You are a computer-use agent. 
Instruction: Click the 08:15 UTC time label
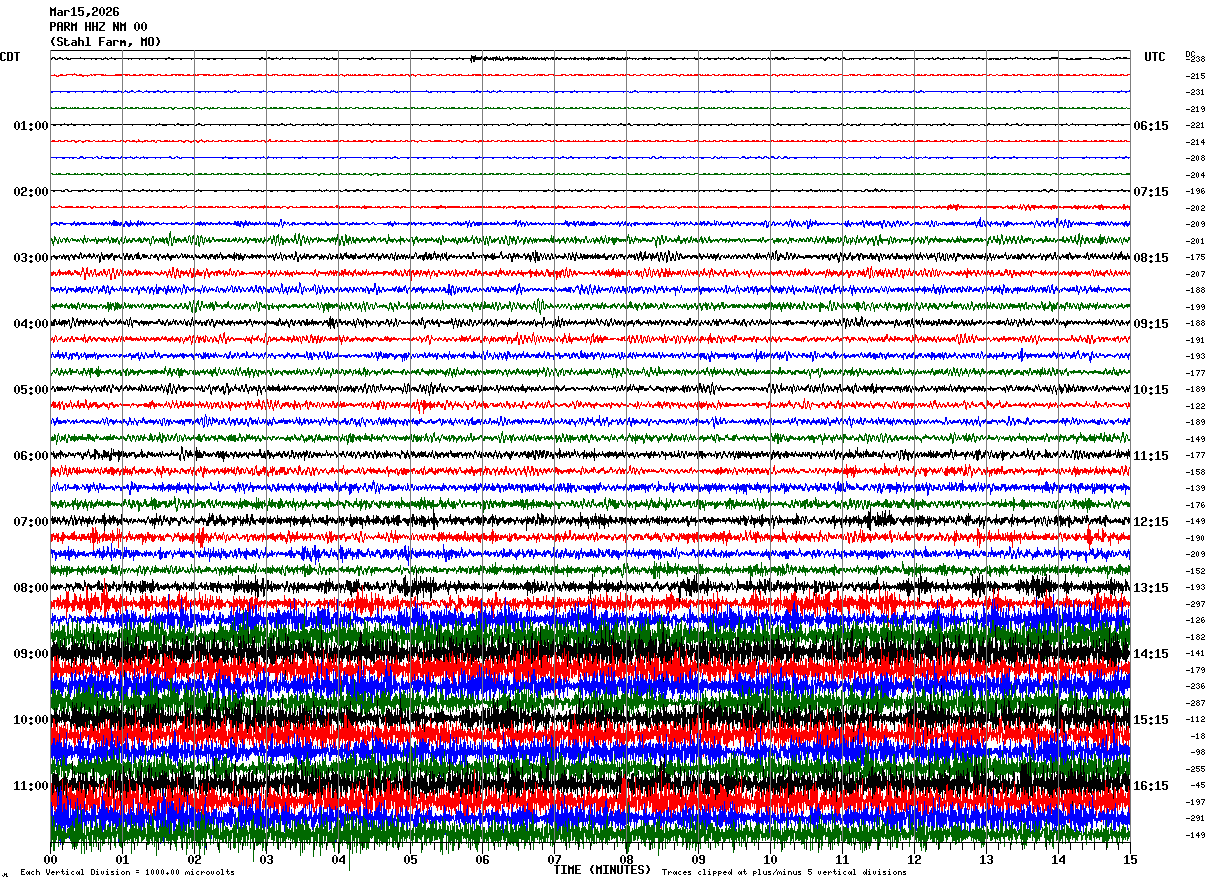tap(1151, 258)
